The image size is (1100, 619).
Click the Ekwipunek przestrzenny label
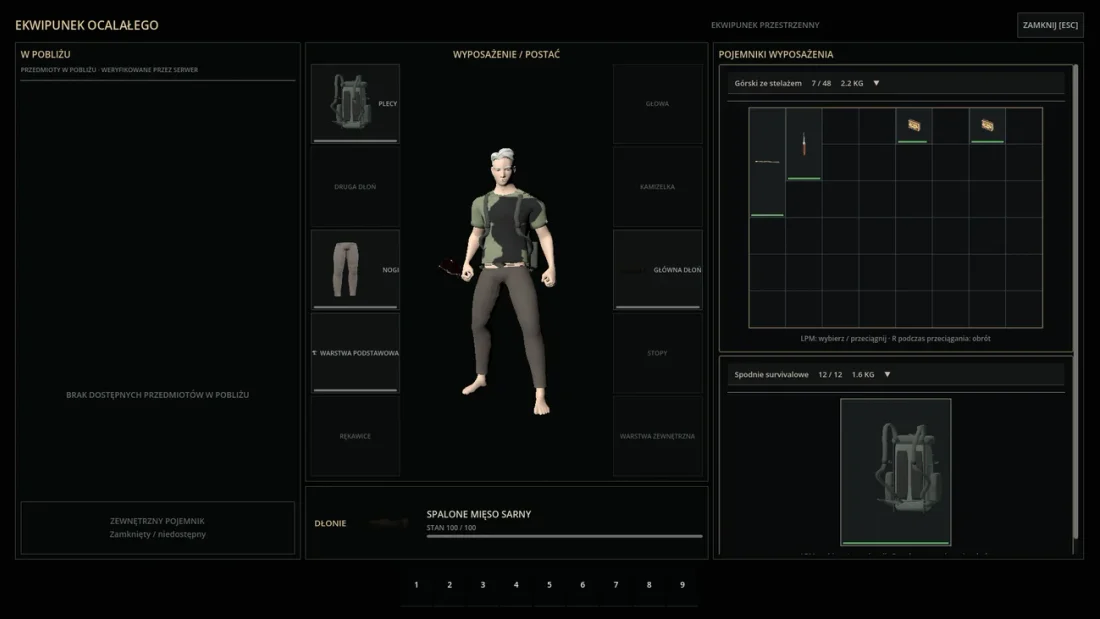(x=765, y=25)
